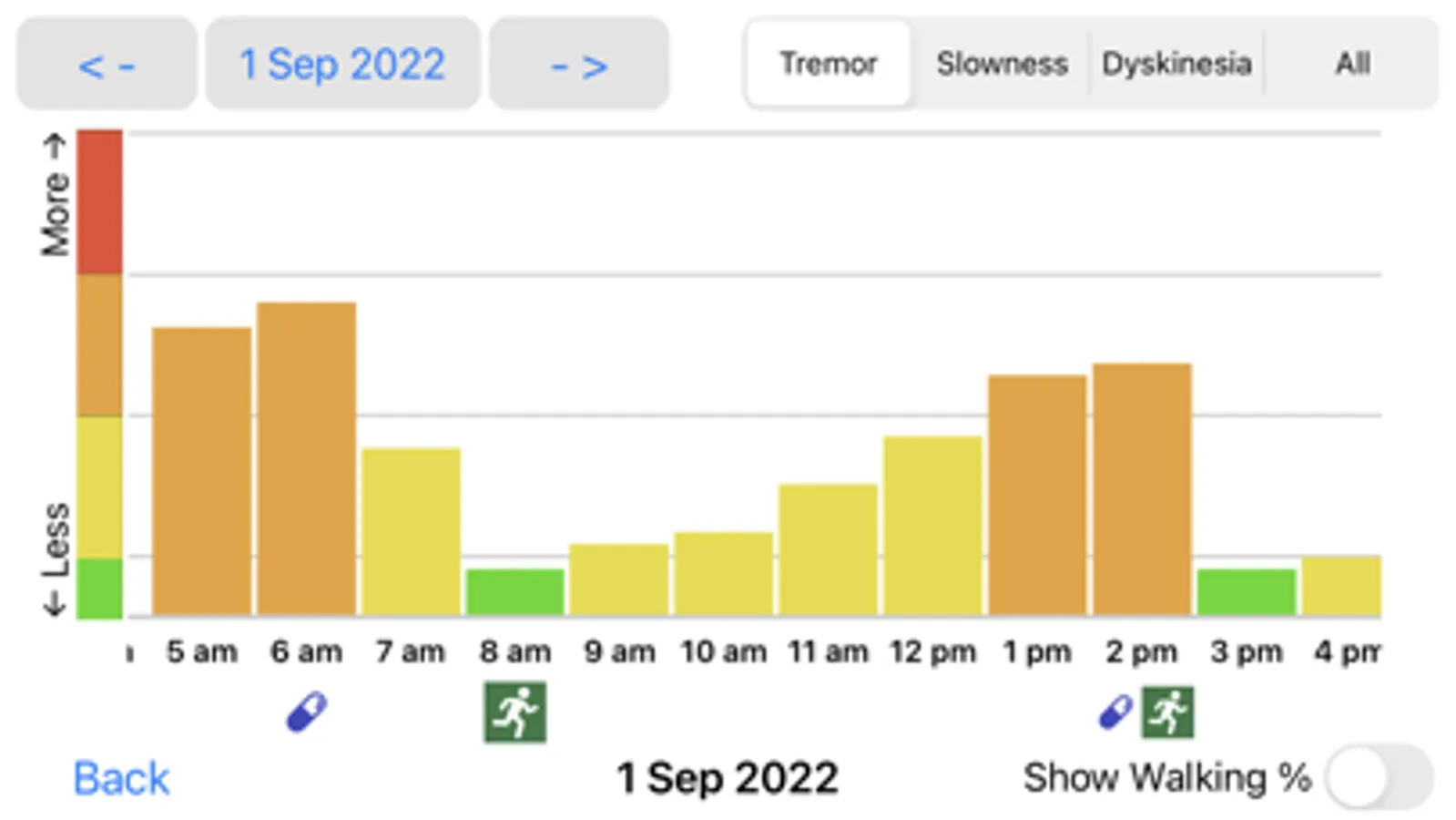Click the pill medication icon under 2 pm

click(1115, 712)
